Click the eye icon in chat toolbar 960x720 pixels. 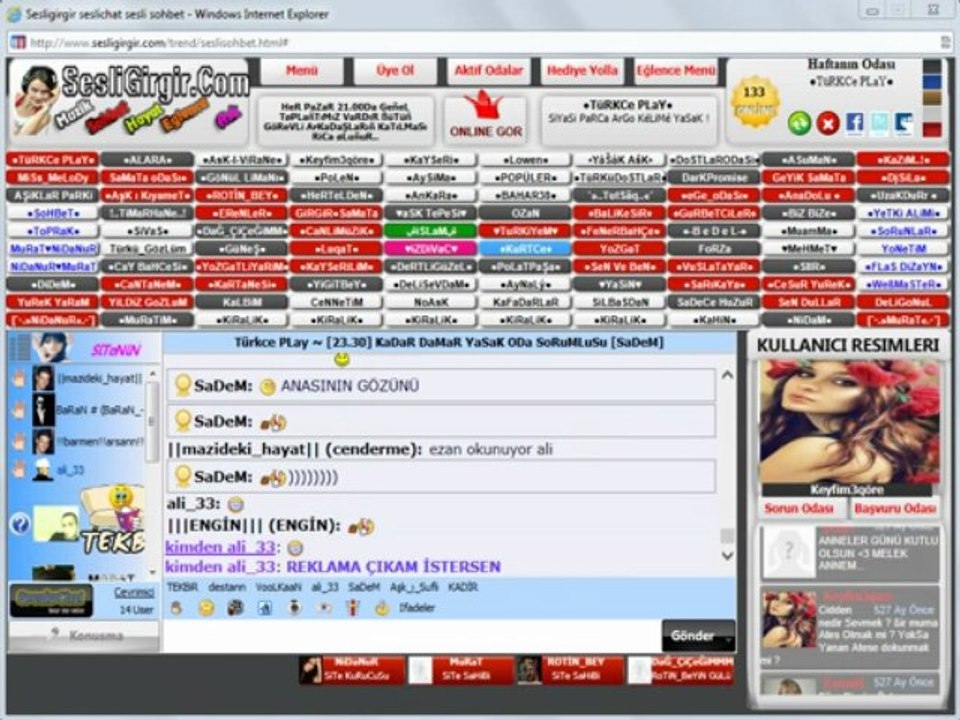point(324,608)
